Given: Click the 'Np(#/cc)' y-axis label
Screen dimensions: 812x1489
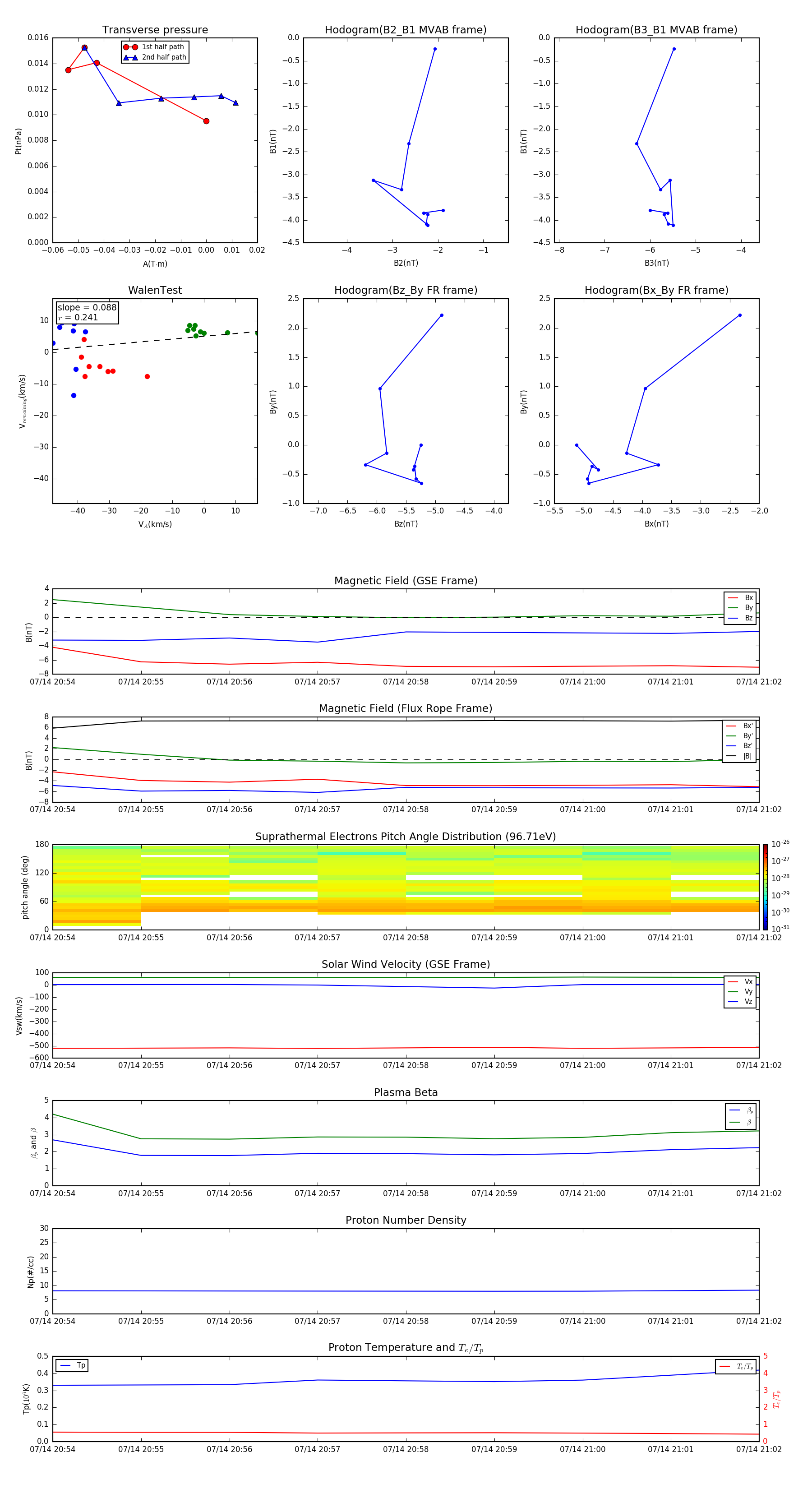Looking at the screenshot, I should point(31,1272).
